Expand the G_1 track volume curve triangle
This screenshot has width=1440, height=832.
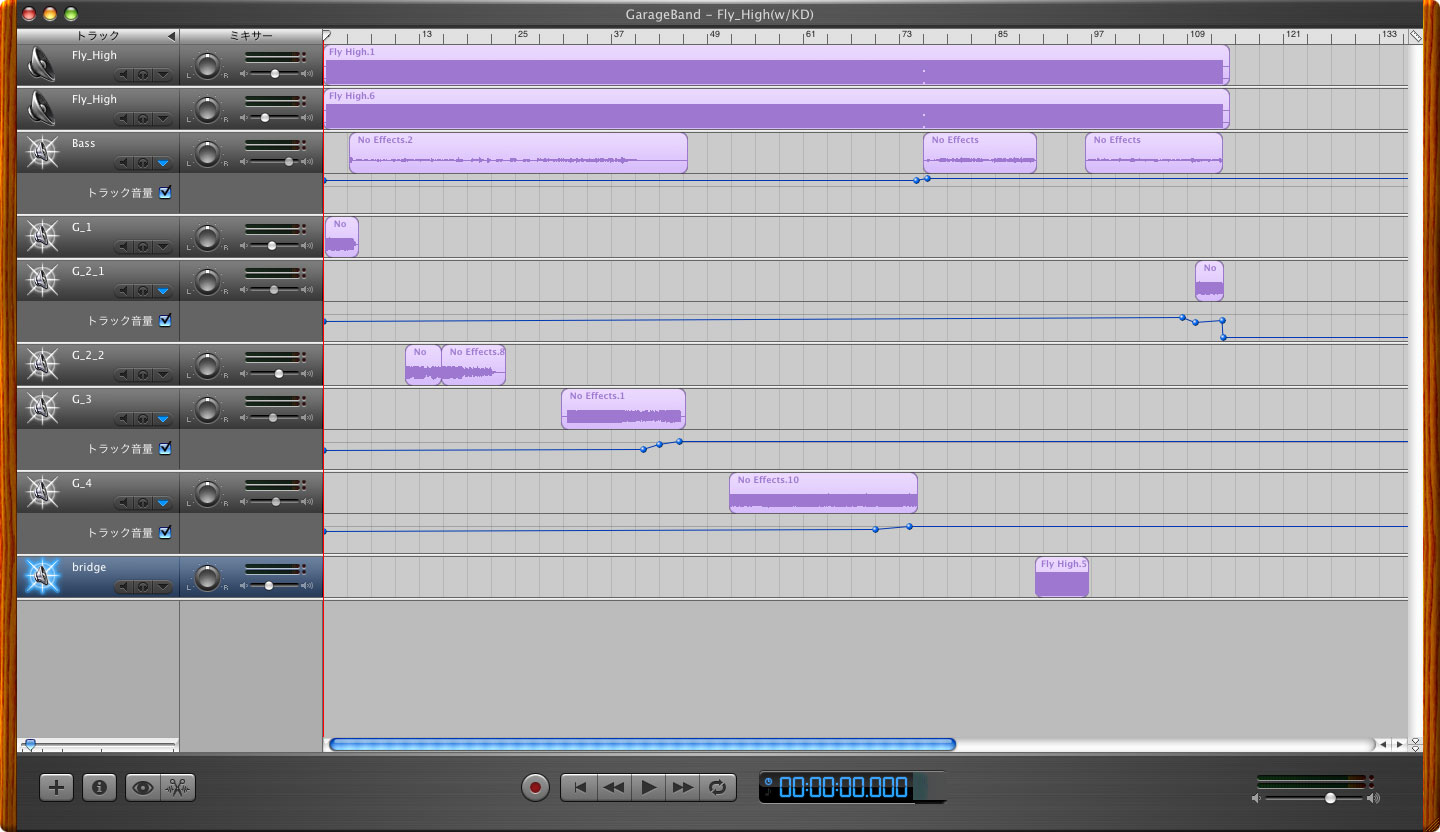[162, 247]
